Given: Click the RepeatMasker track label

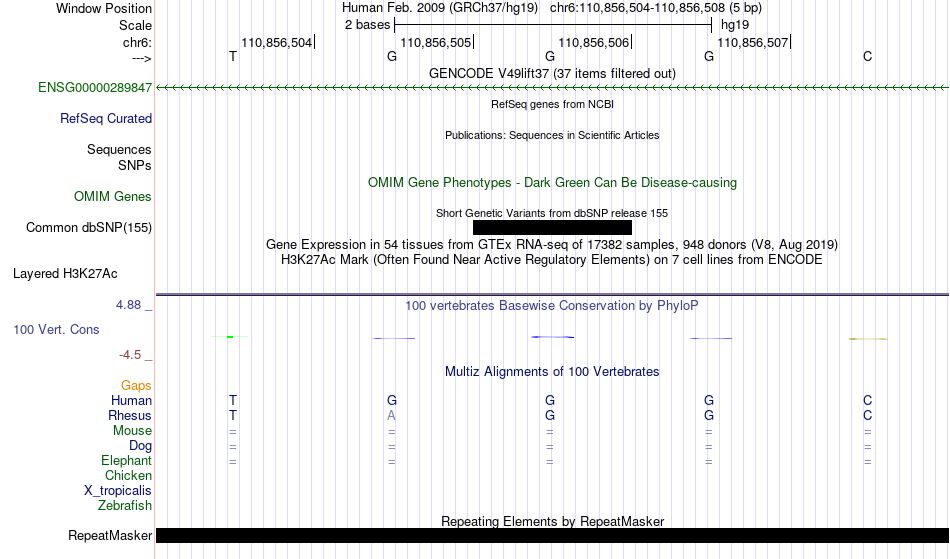Looking at the screenshot, I should point(110,535).
